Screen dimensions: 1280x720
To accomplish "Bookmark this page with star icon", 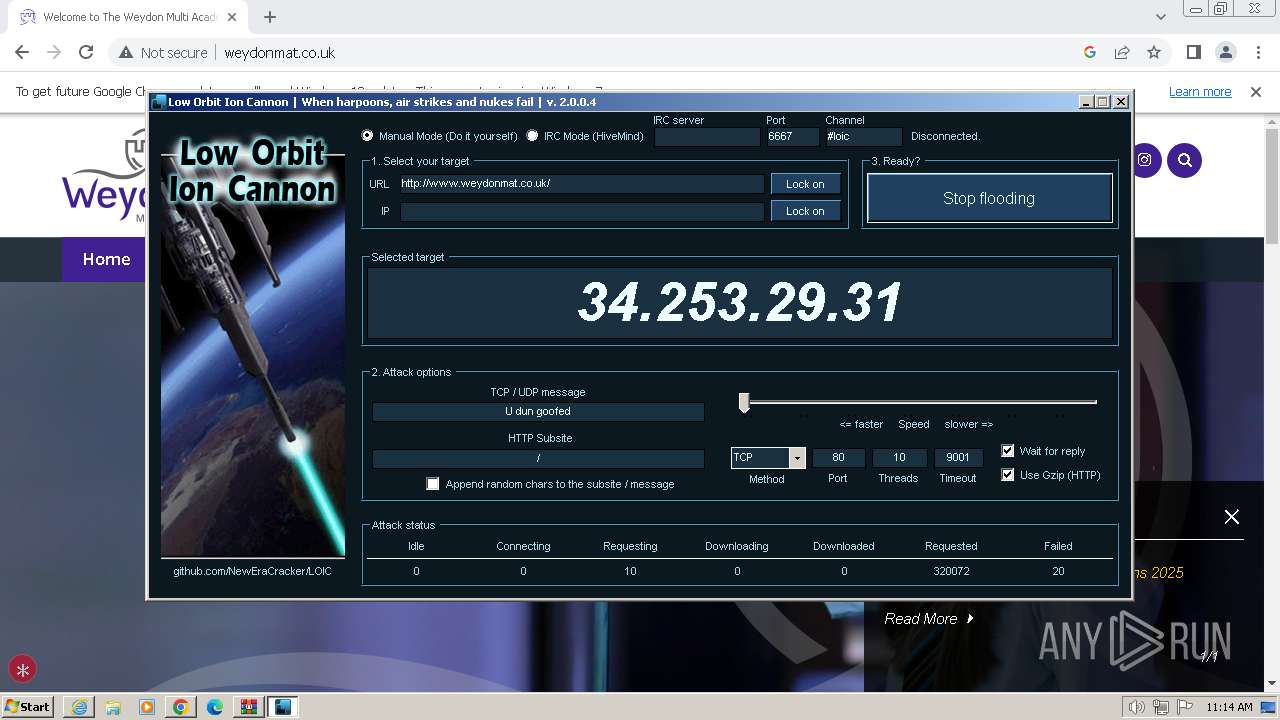I will (1154, 52).
